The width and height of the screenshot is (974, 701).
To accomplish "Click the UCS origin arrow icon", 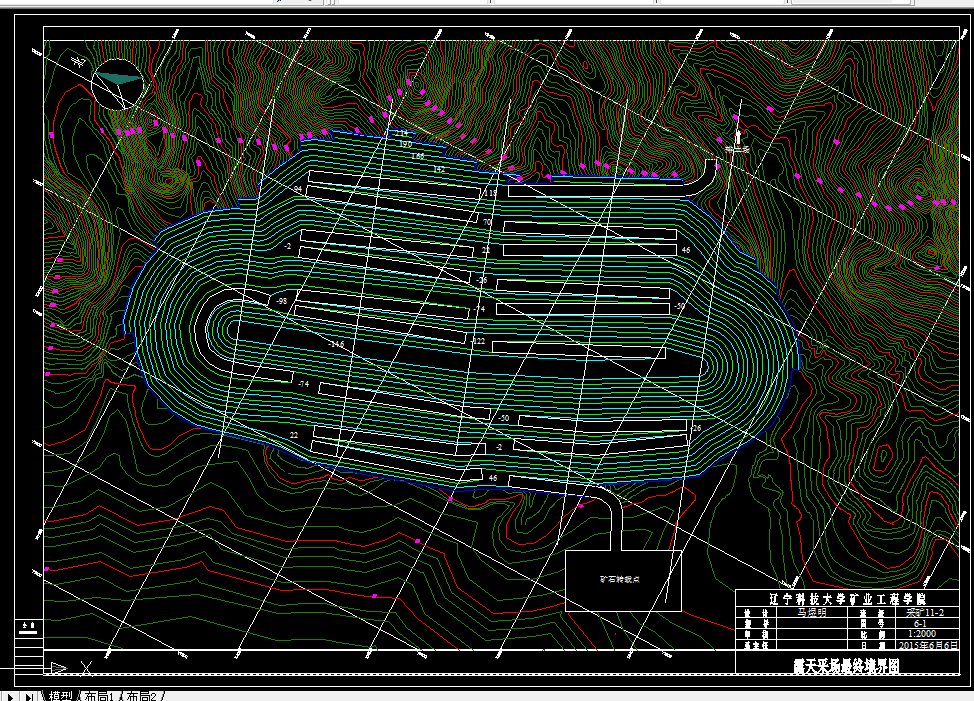I will click(58, 667).
